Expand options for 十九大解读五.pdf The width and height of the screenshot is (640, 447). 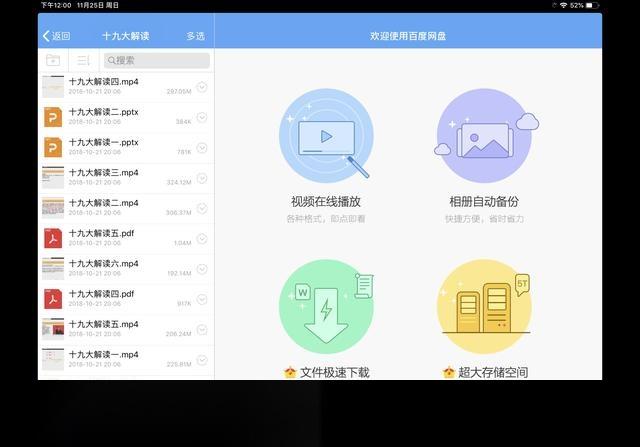click(202, 239)
